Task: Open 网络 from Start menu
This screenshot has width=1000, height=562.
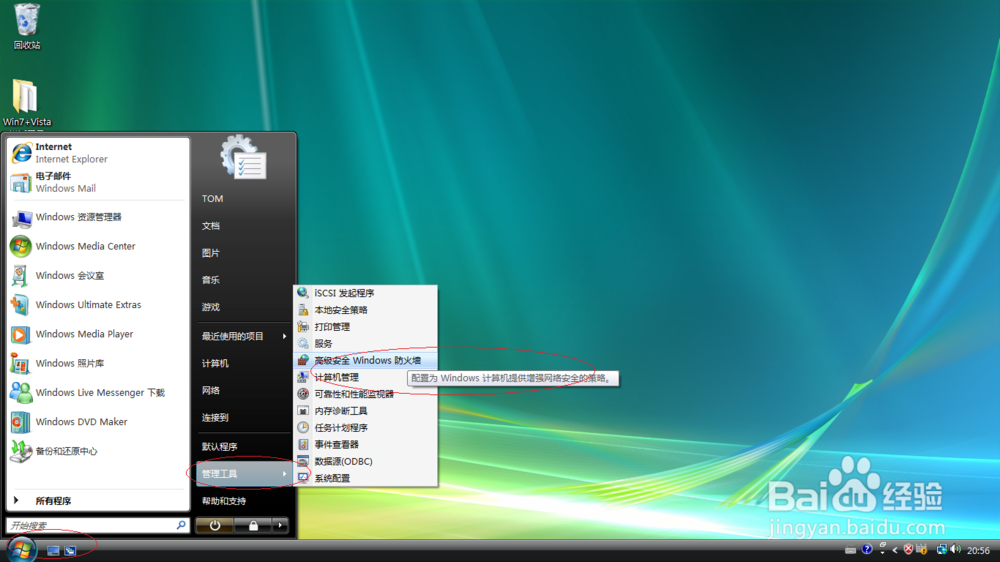Action: click(x=244, y=390)
